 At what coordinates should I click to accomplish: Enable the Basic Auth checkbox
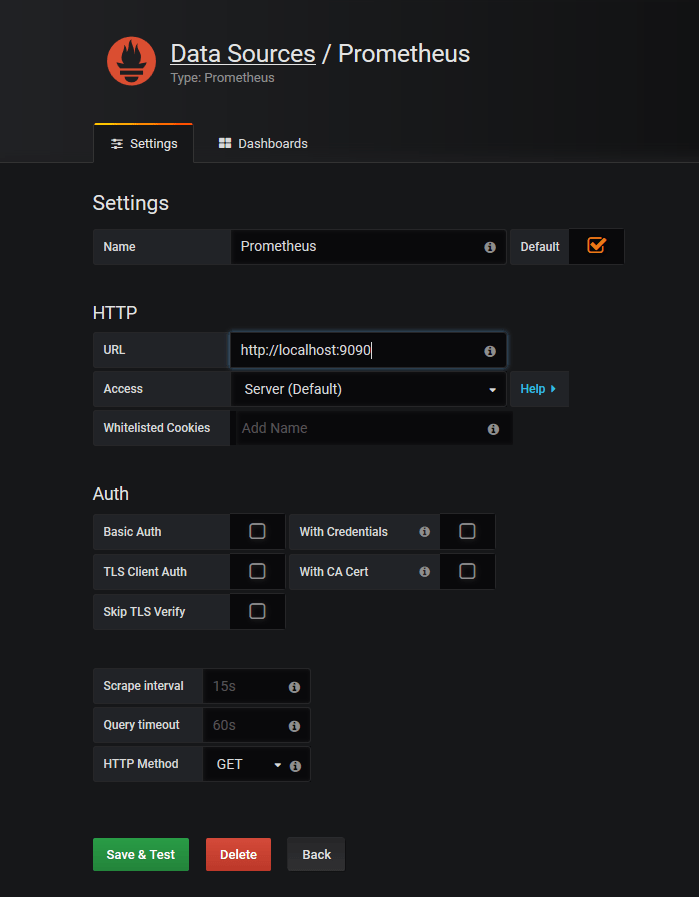click(257, 531)
